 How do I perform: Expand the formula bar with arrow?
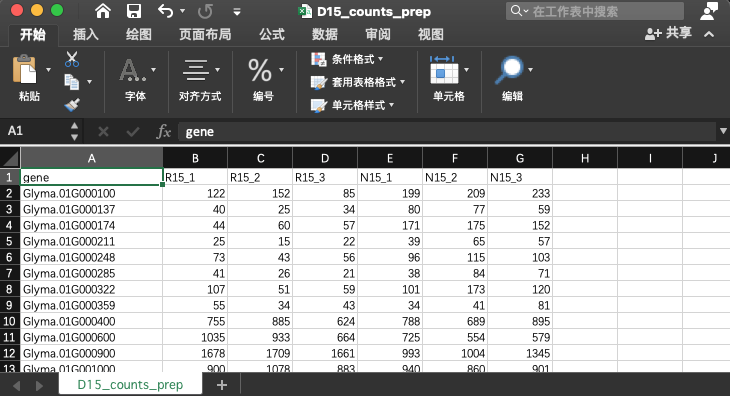point(723,131)
